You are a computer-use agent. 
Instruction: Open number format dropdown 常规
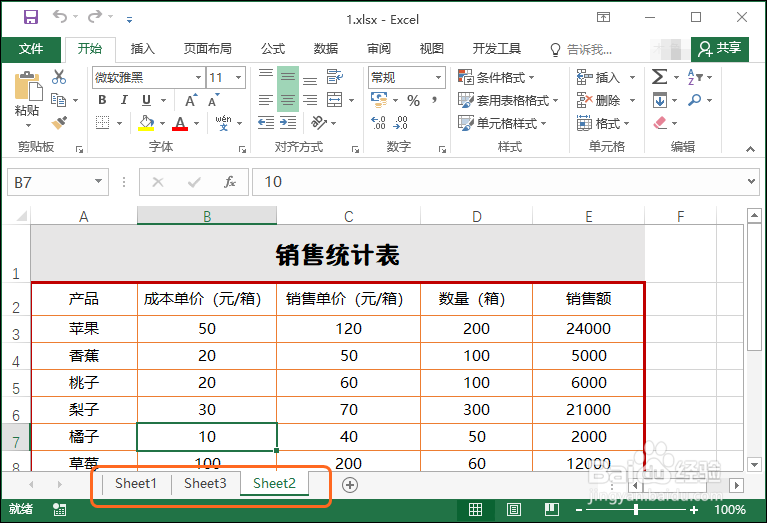pyautogui.click(x=438, y=77)
